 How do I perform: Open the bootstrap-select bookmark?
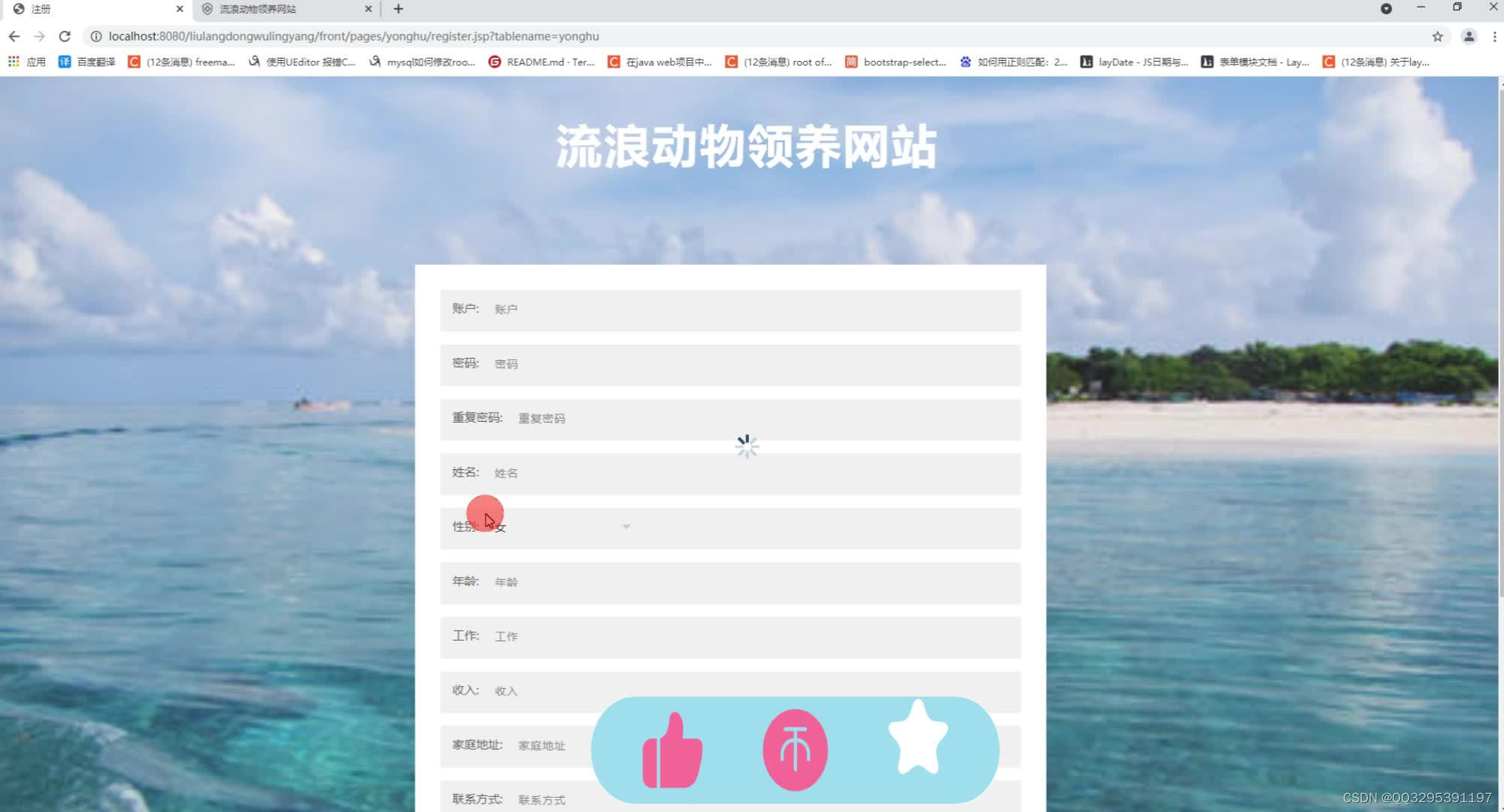896,62
